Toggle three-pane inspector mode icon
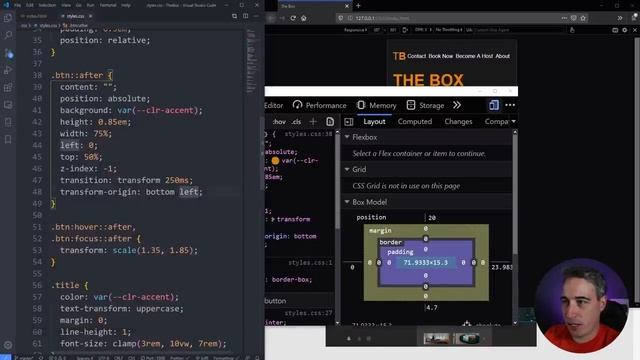 point(349,122)
